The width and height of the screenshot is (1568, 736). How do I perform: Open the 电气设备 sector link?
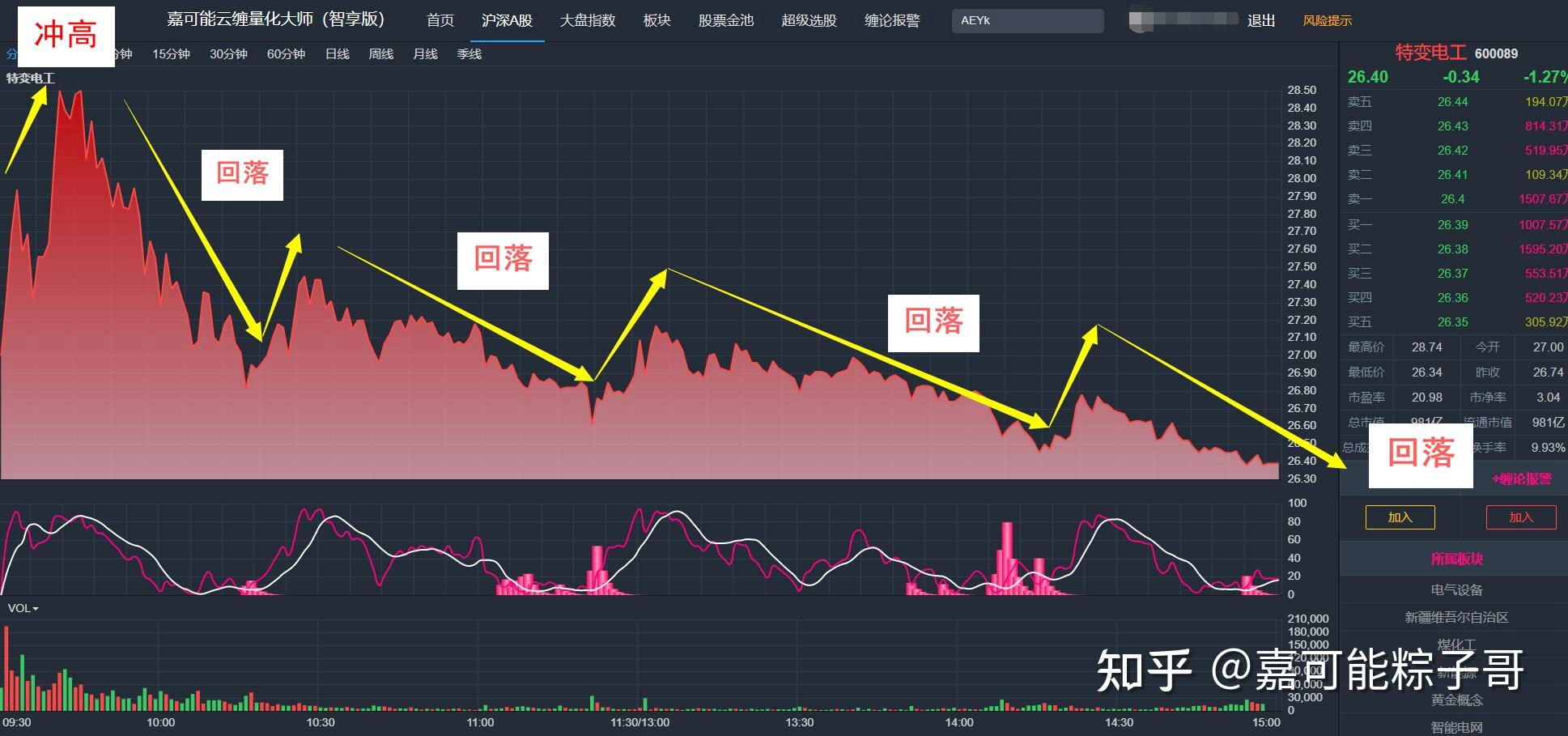click(x=1456, y=589)
